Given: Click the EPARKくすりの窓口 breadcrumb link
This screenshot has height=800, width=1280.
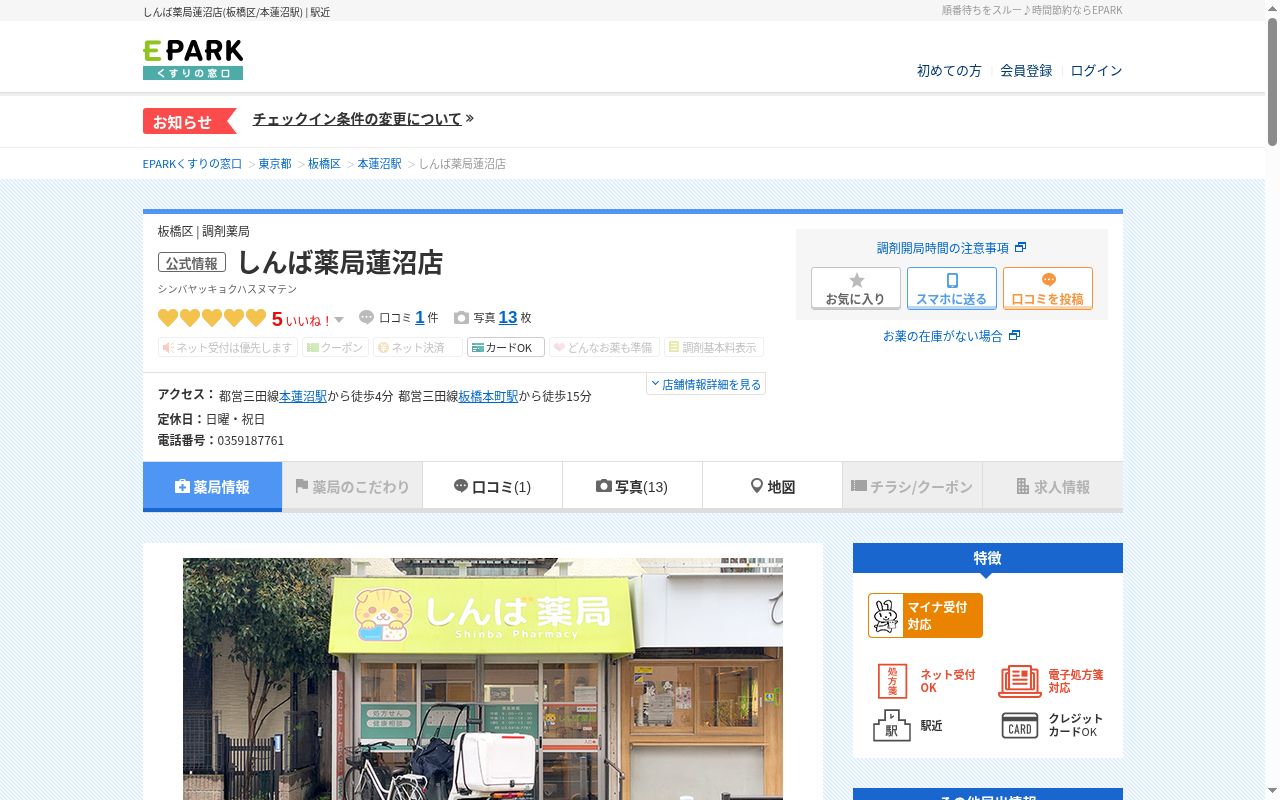Looking at the screenshot, I should pyautogui.click(x=192, y=164).
